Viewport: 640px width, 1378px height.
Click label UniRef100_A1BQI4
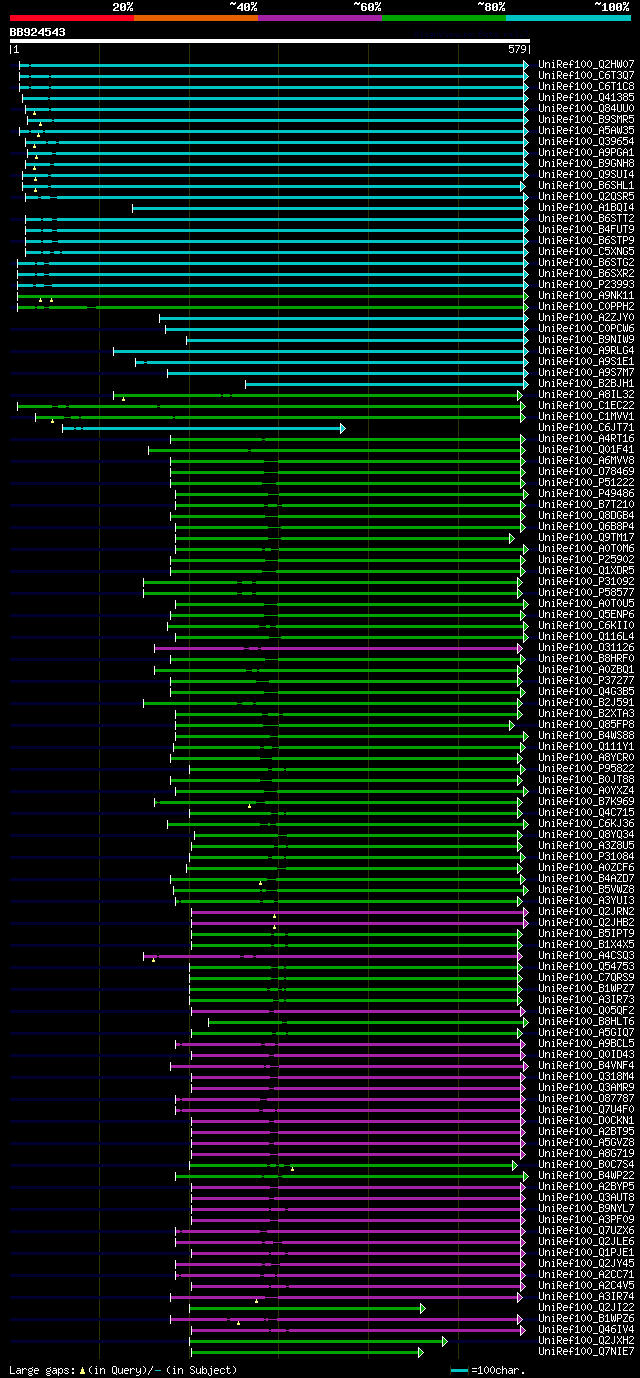coord(586,207)
